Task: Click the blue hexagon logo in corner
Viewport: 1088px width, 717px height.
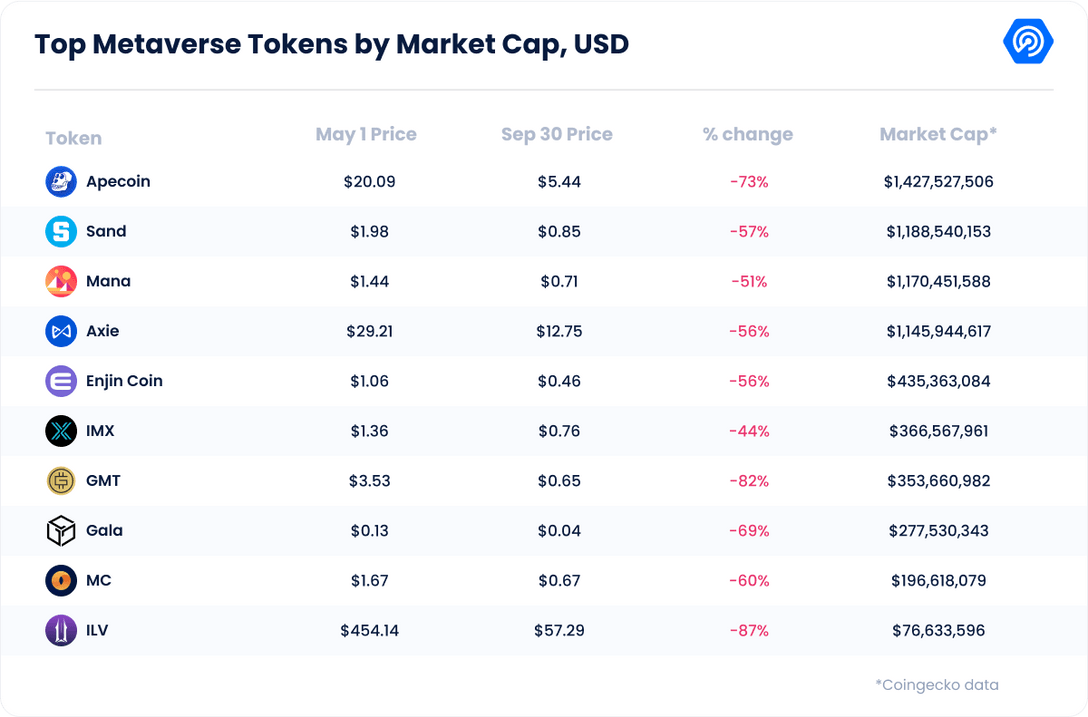Action: tap(1026, 42)
